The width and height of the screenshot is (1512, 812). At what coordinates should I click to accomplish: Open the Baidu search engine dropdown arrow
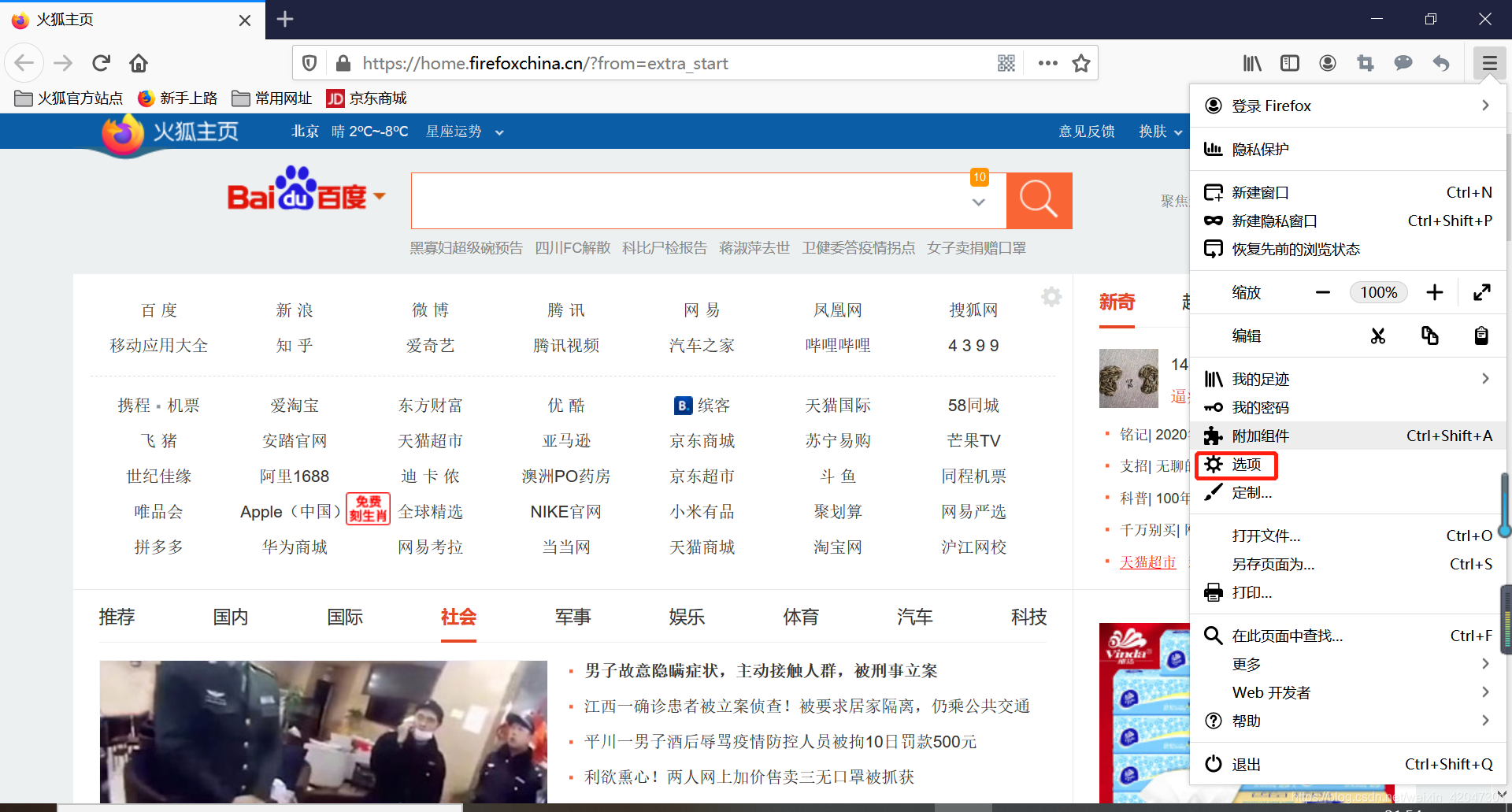pos(380,196)
